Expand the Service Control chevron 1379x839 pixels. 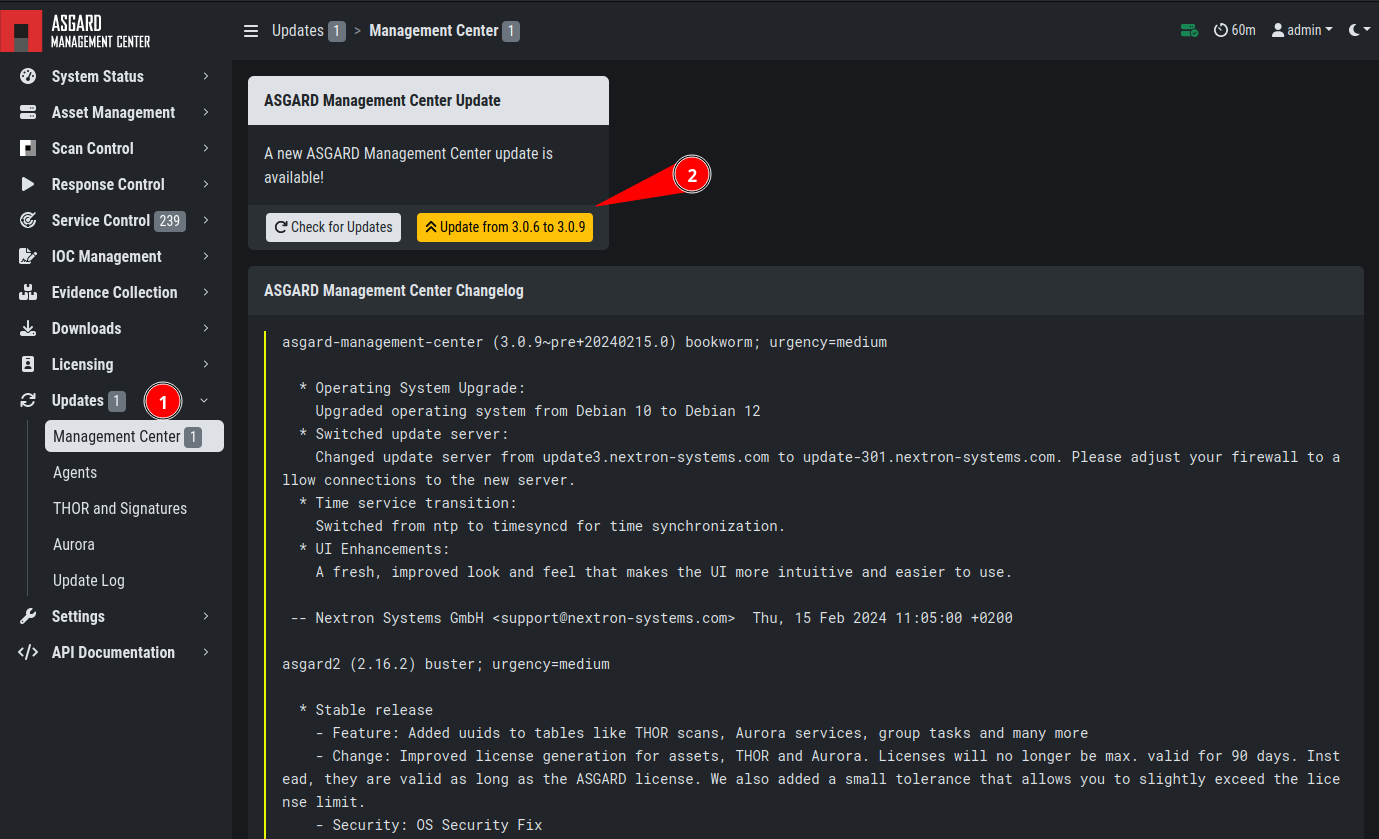(205, 220)
